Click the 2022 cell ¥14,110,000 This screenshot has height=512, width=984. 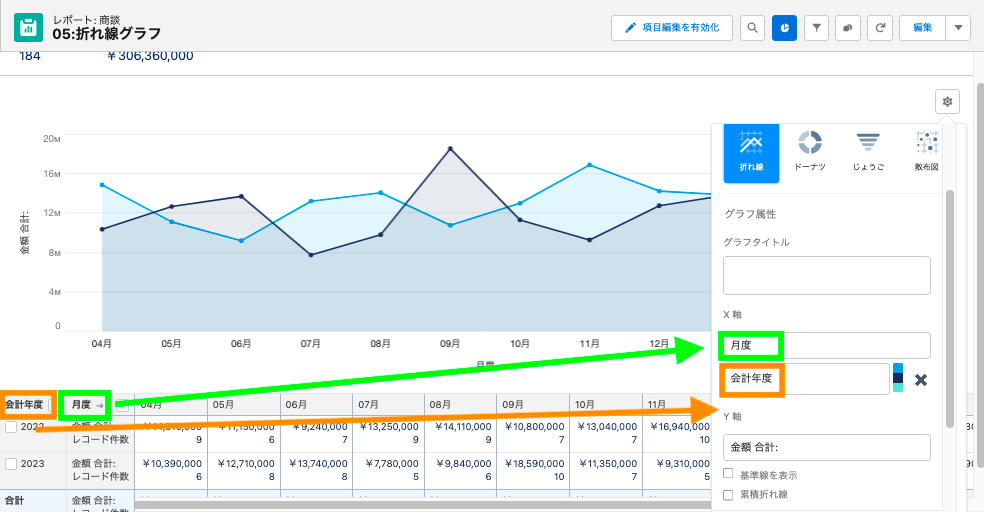tap(463, 427)
